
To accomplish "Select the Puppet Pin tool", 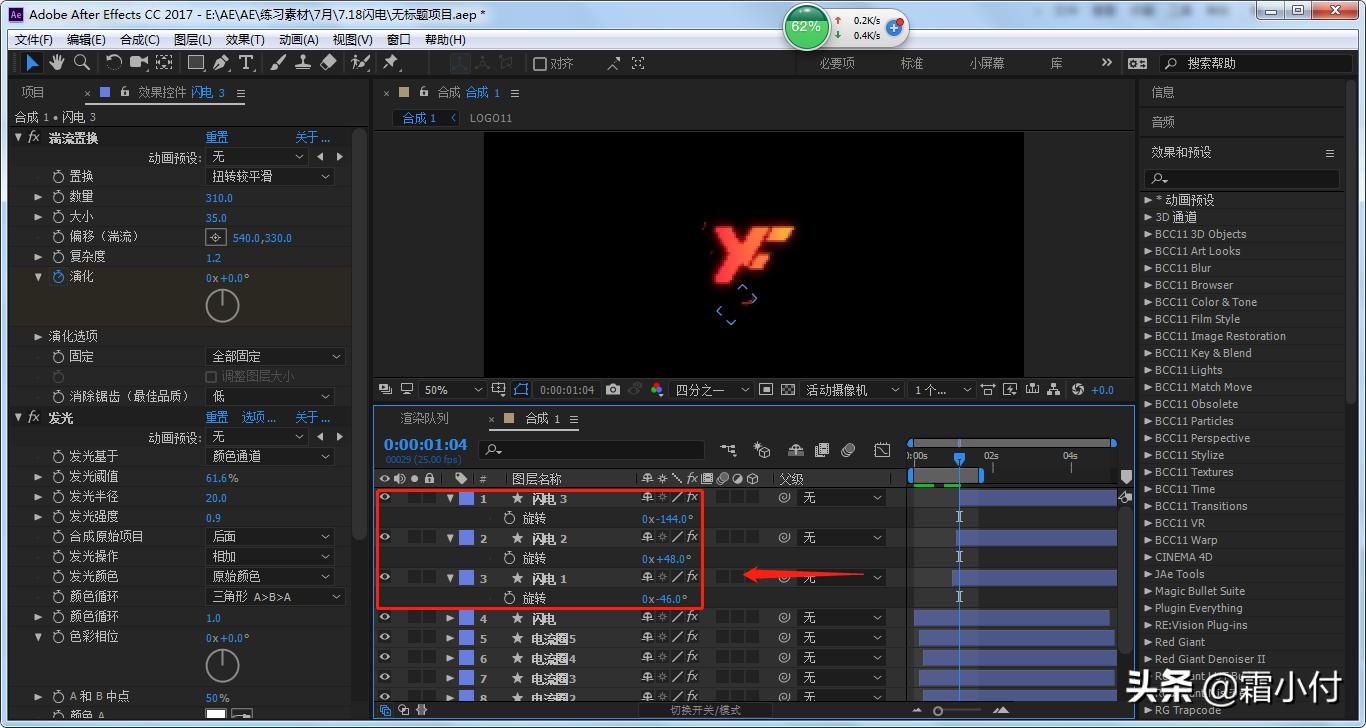I will tap(391, 63).
